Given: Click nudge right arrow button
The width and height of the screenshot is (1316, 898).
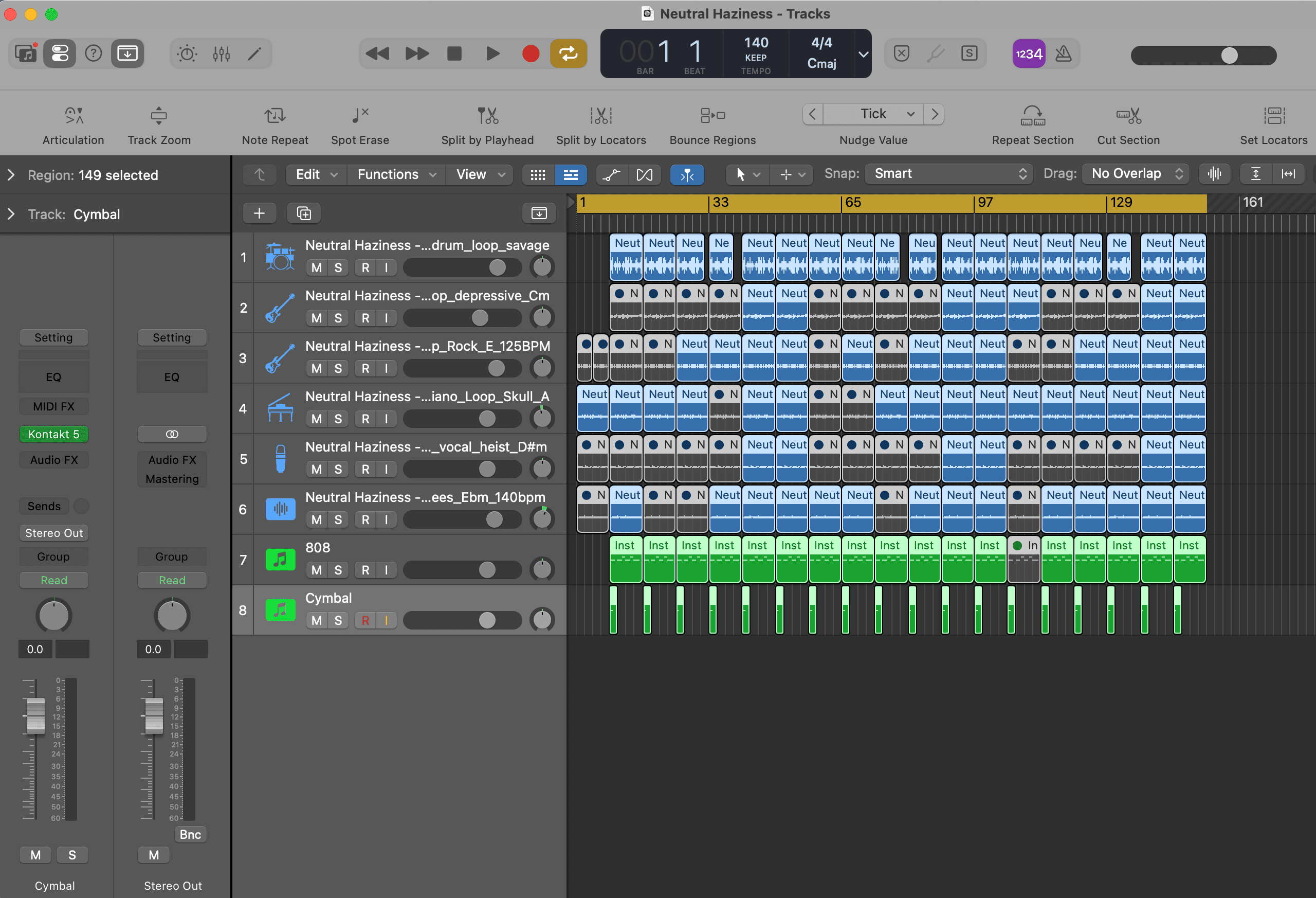Looking at the screenshot, I should pyautogui.click(x=935, y=114).
